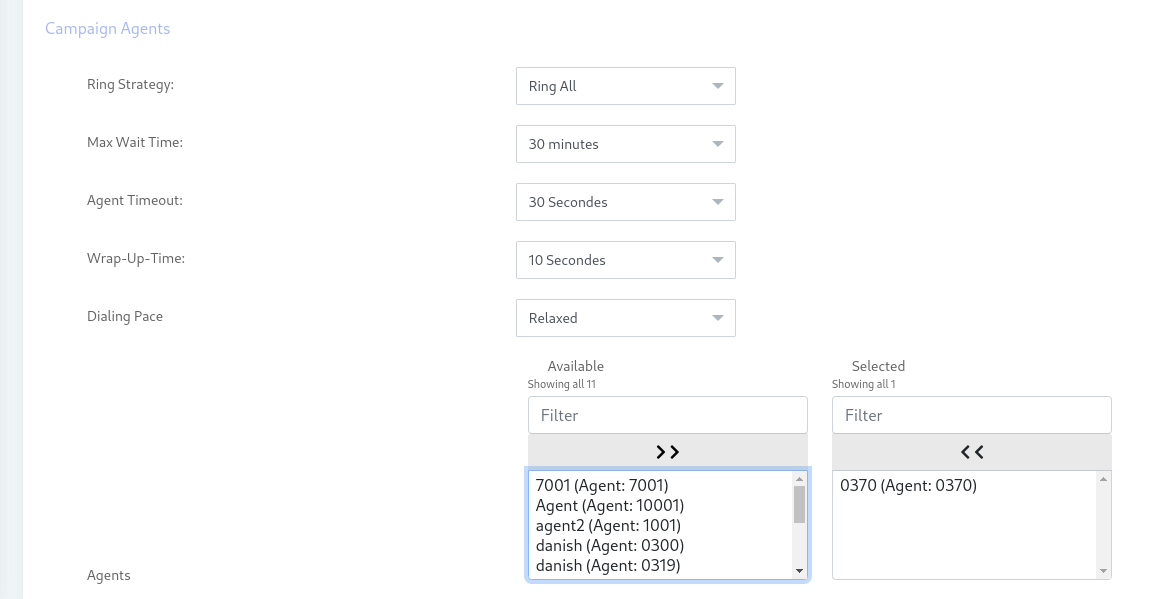Viewport: 1153px width, 599px height.
Task: Expand the Wrap-Up-Time dropdown
Action: pos(625,260)
